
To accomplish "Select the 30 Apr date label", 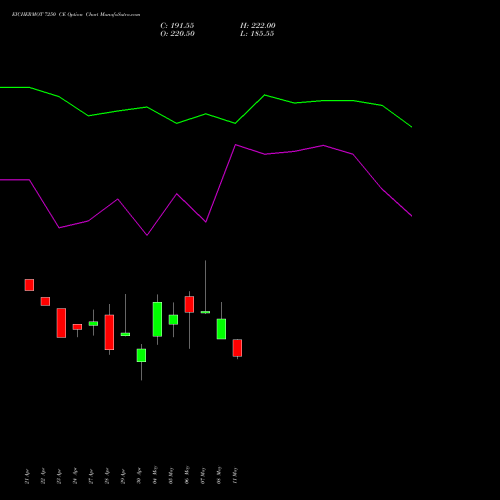I will (139, 476).
